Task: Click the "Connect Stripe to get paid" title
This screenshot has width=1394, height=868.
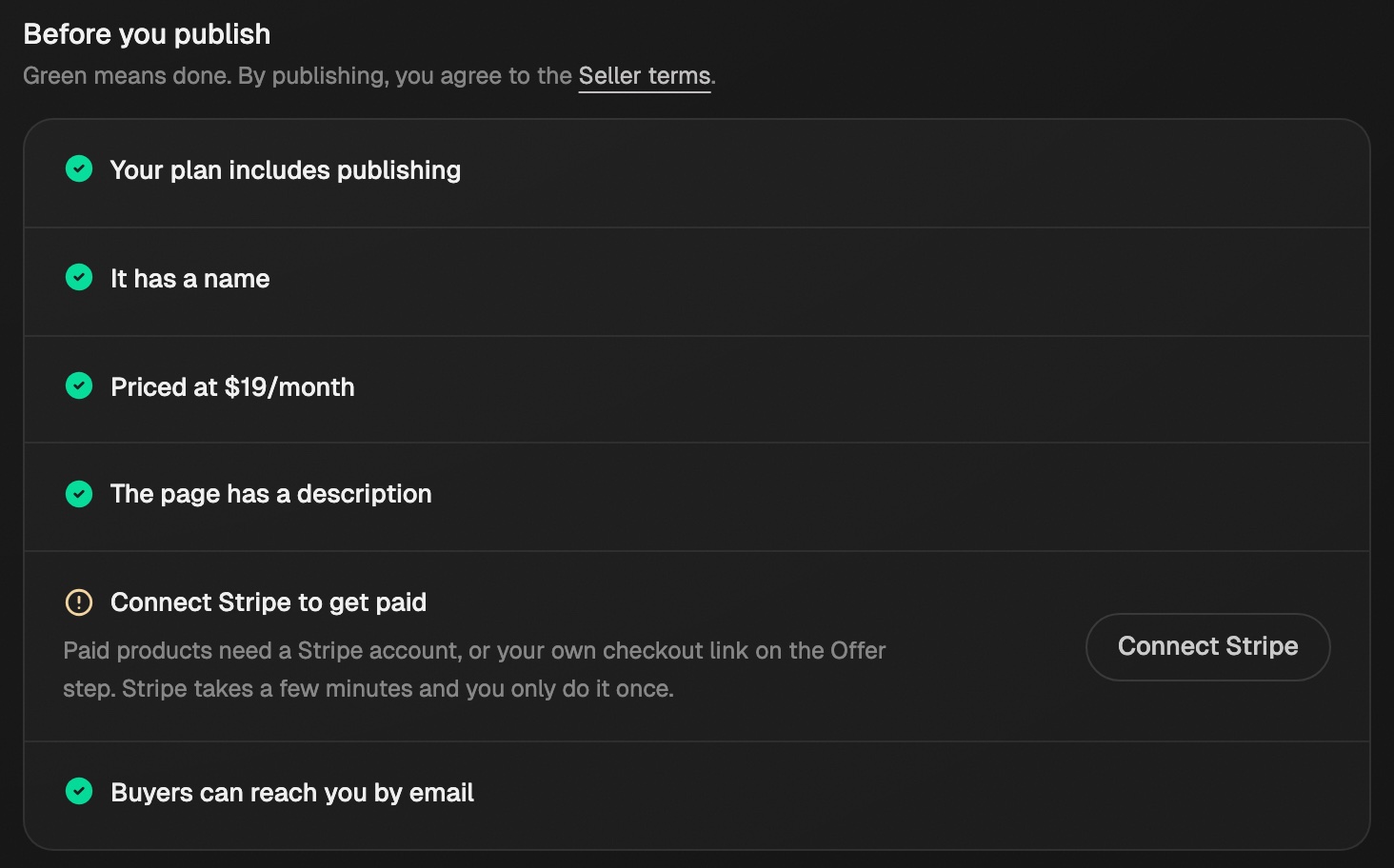Action: tap(269, 602)
